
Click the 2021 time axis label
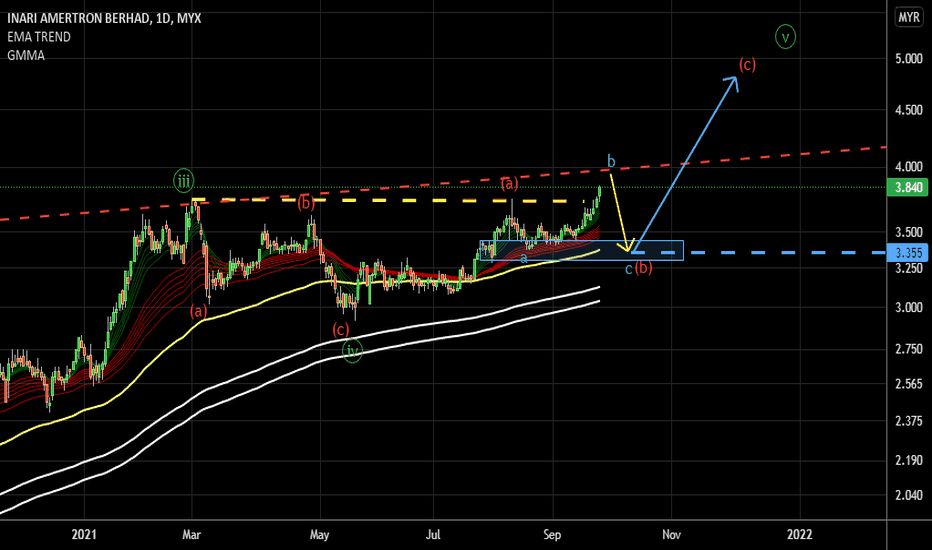(84, 535)
